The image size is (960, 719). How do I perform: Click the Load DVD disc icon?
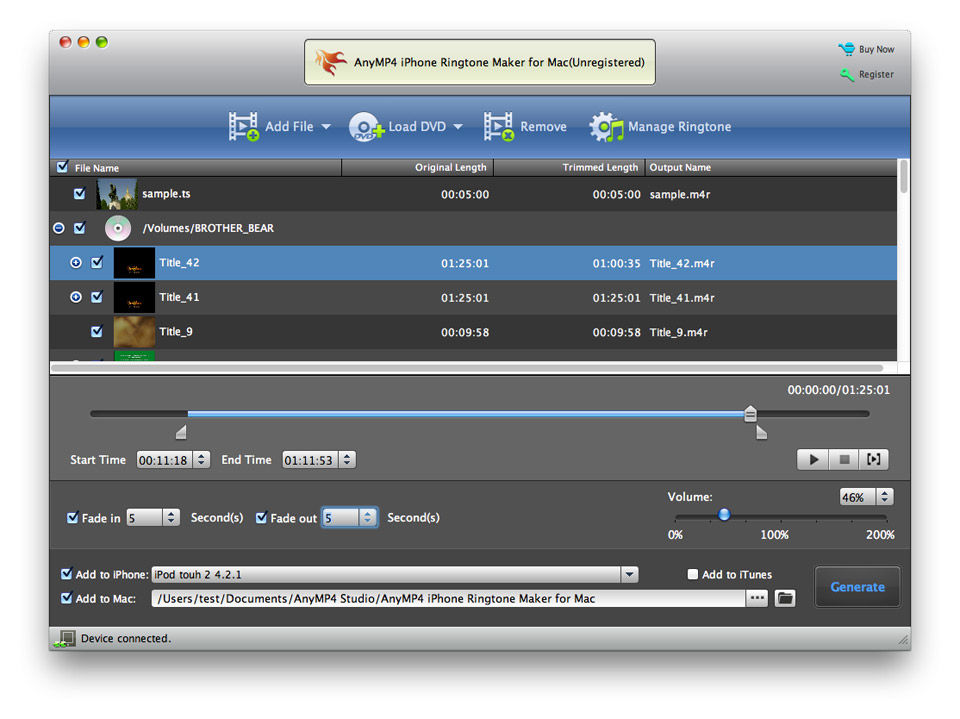[x=366, y=127]
